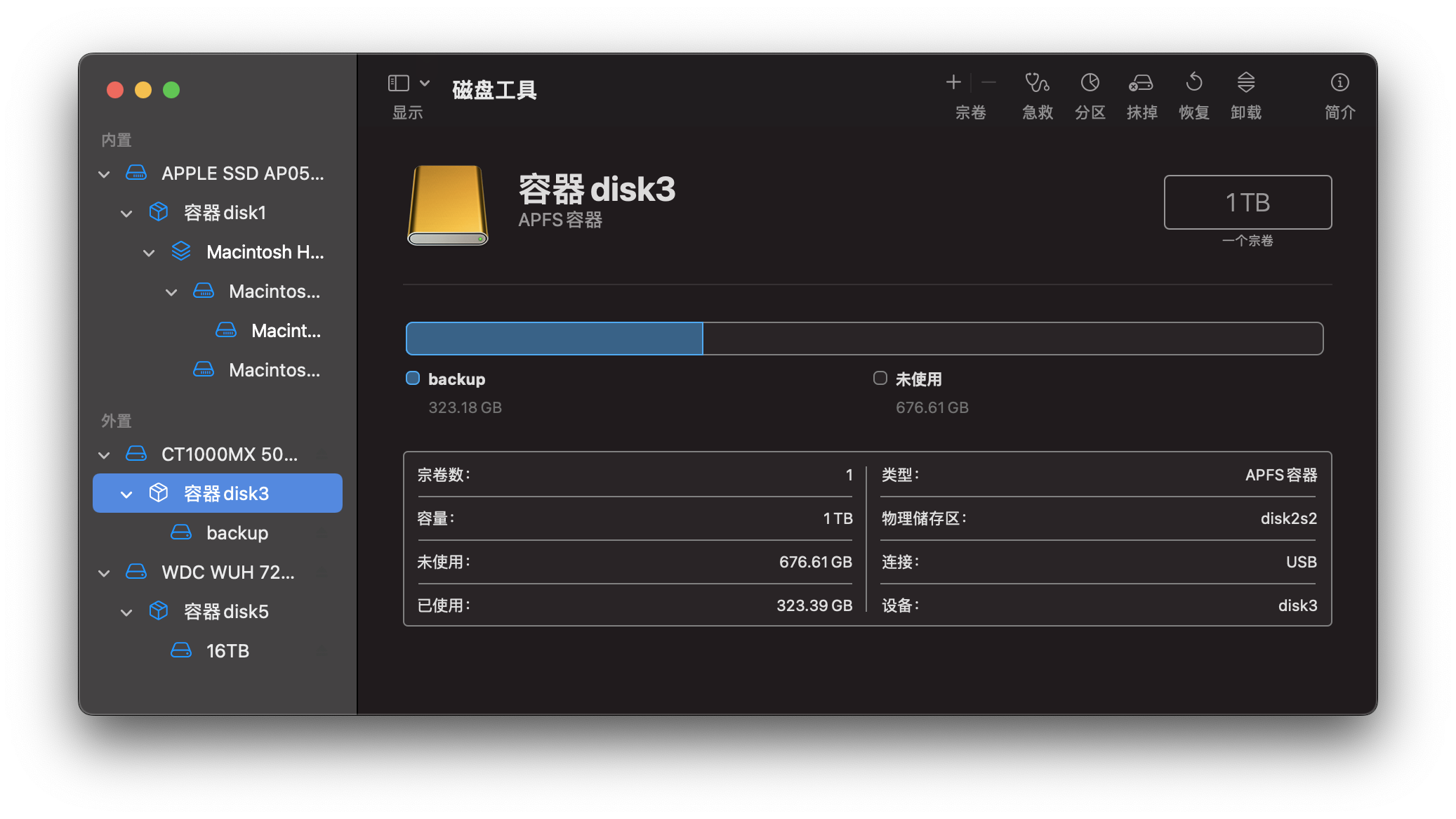Open the Info (简介) panel
This screenshot has width=1456, height=819.
point(1339,83)
